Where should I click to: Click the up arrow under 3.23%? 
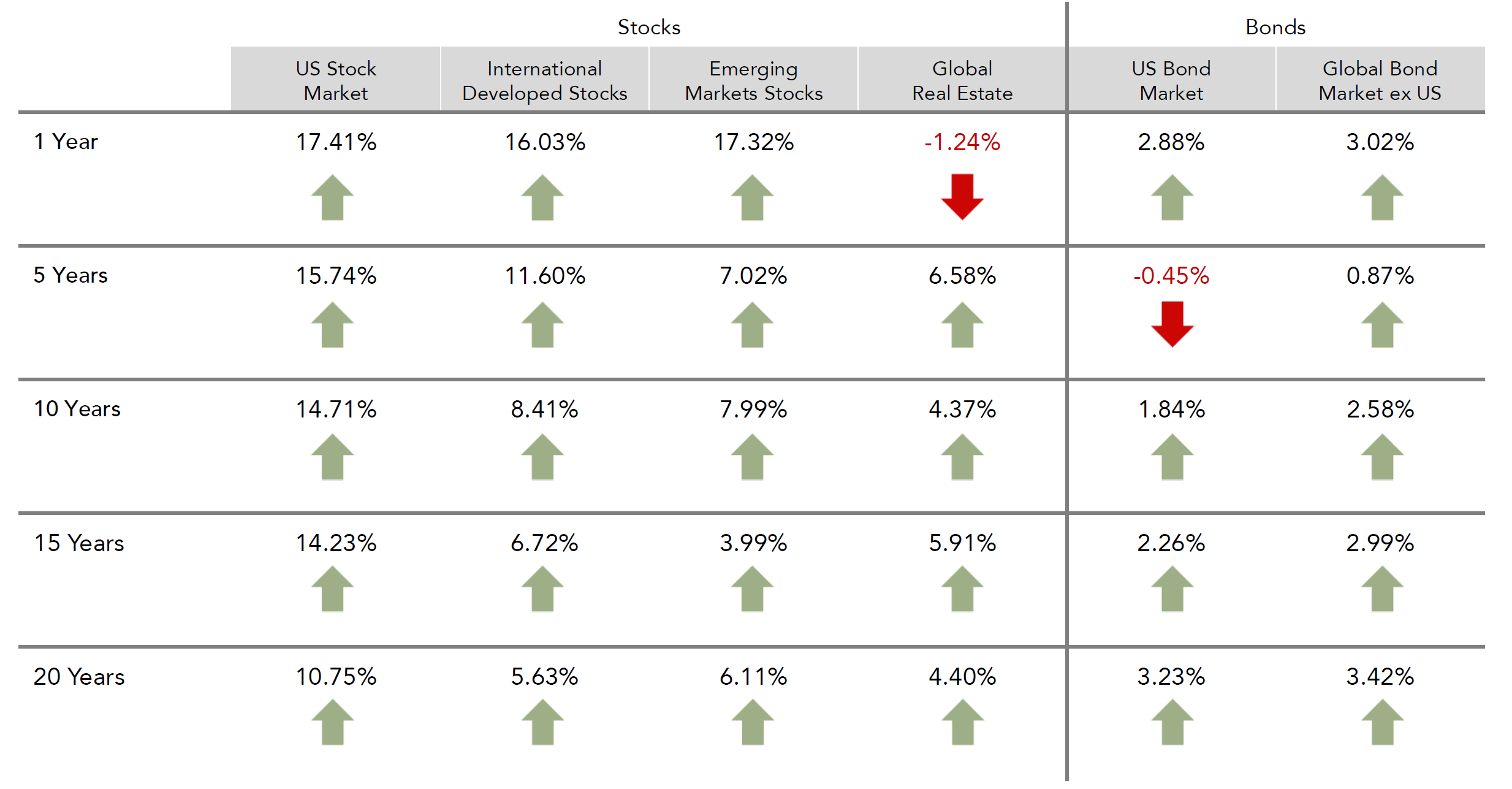point(1171,722)
